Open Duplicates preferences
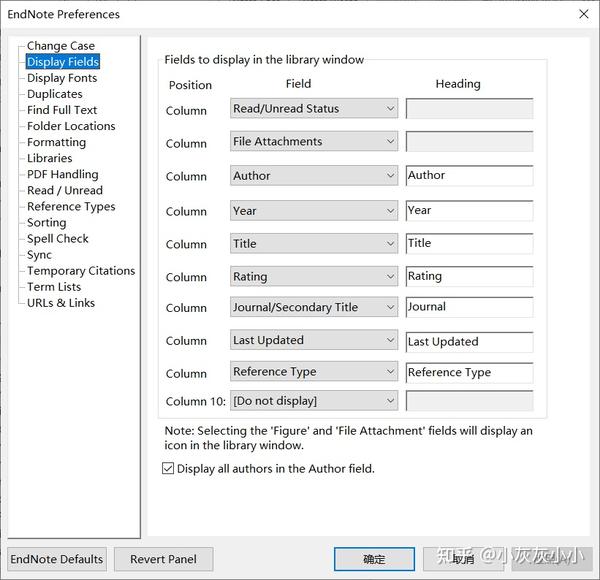 [54, 94]
